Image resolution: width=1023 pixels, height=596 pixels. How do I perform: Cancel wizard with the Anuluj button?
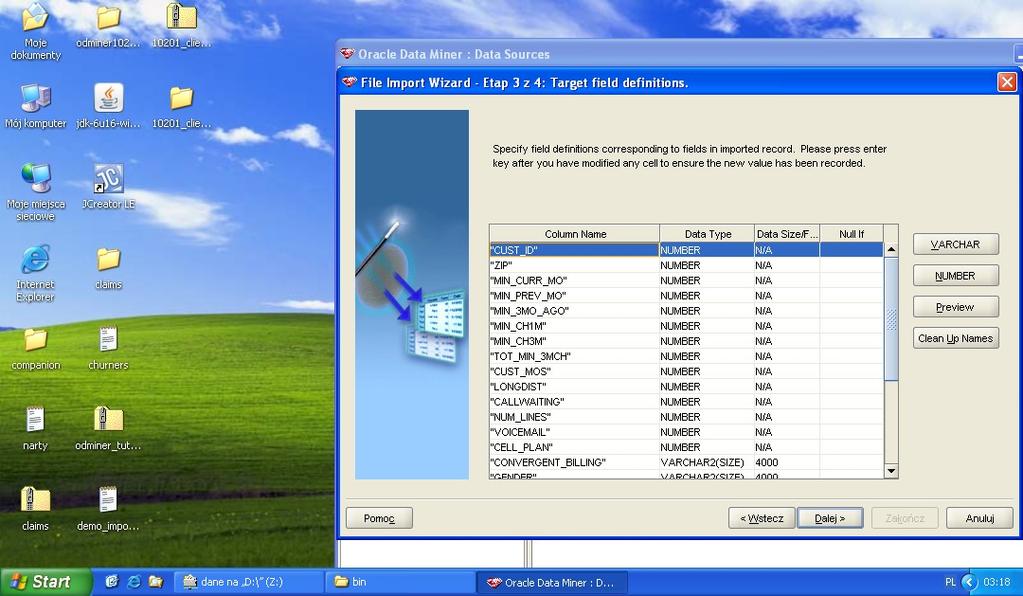point(980,518)
